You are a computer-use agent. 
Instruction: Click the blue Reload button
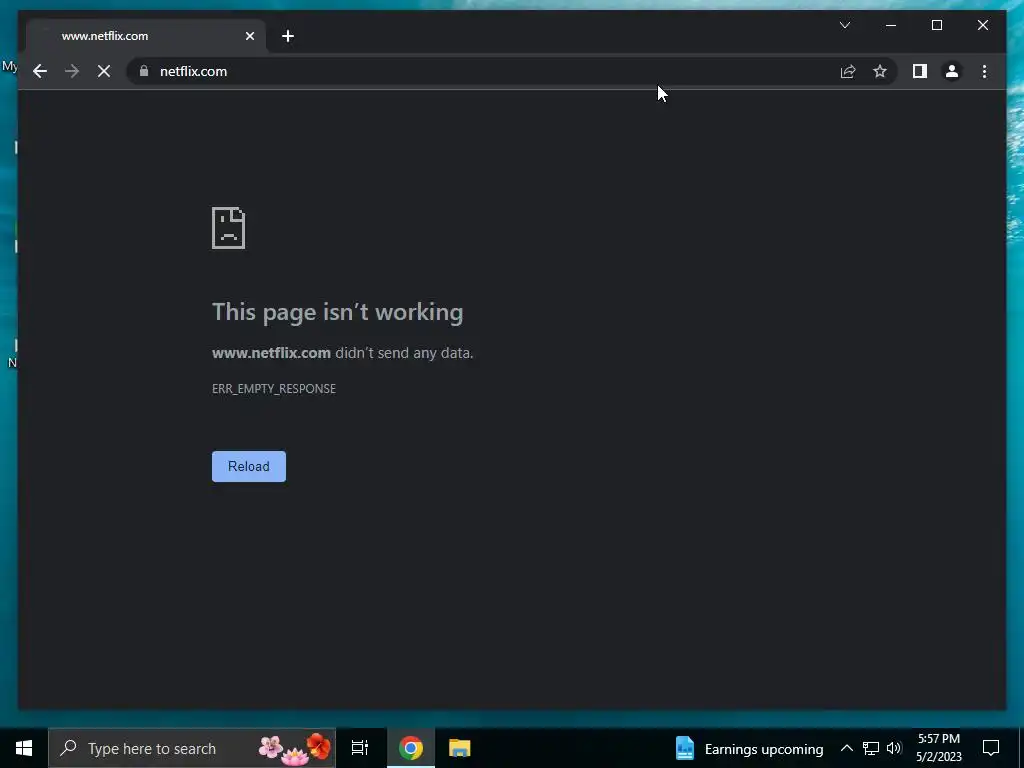coord(249,466)
